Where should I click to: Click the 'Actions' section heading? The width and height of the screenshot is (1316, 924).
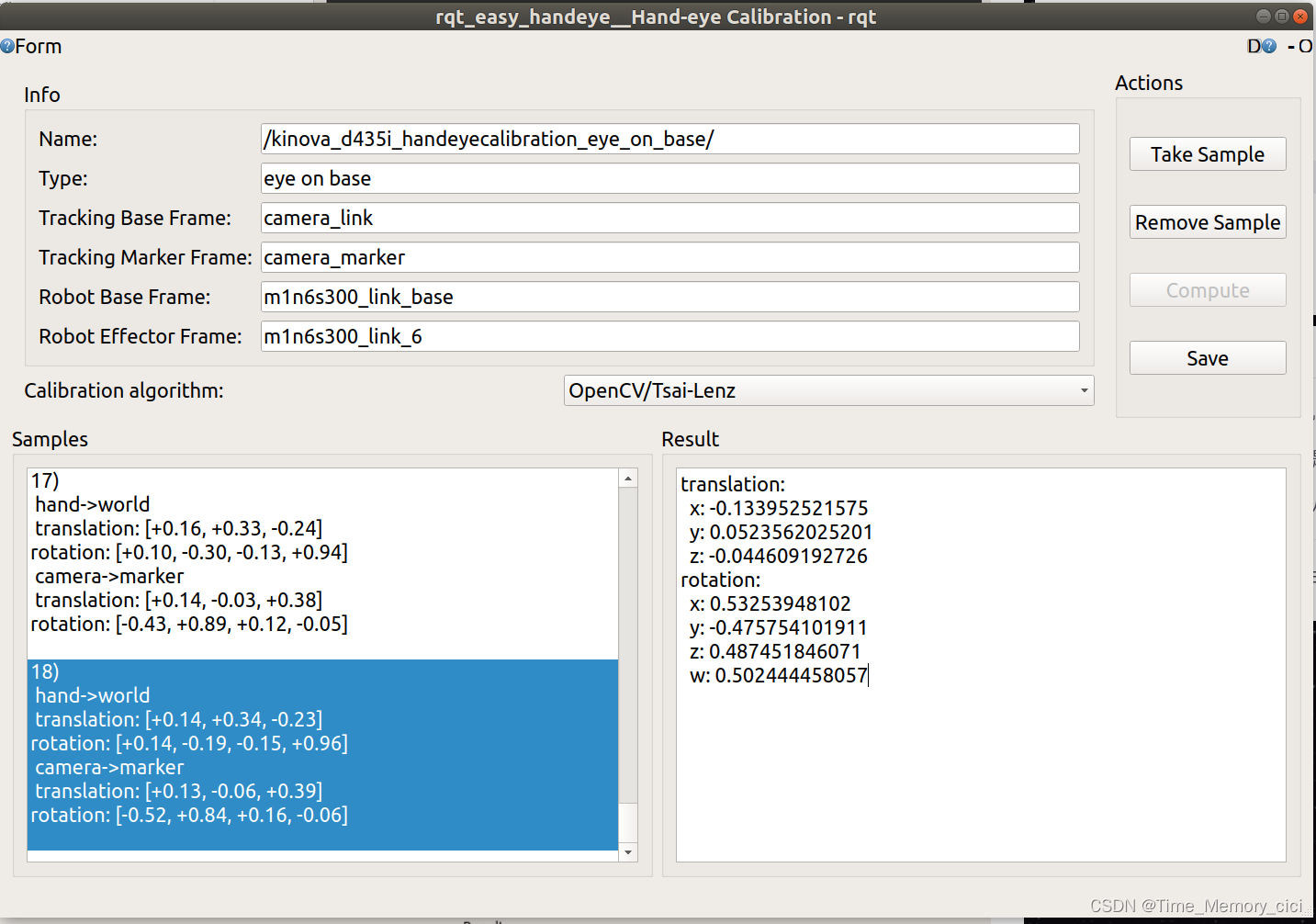point(1149,83)
